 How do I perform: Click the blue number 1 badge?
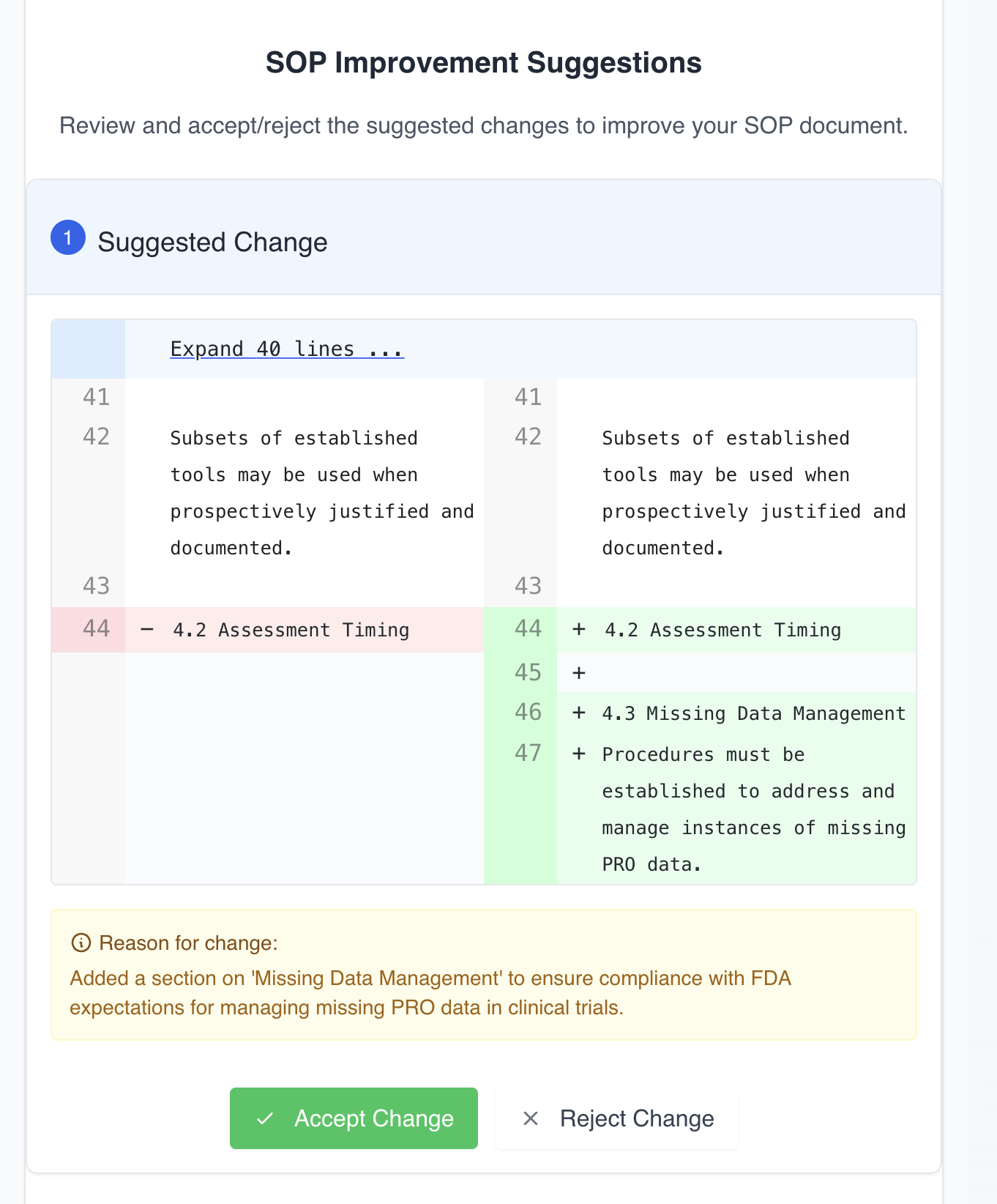(68, 238)
